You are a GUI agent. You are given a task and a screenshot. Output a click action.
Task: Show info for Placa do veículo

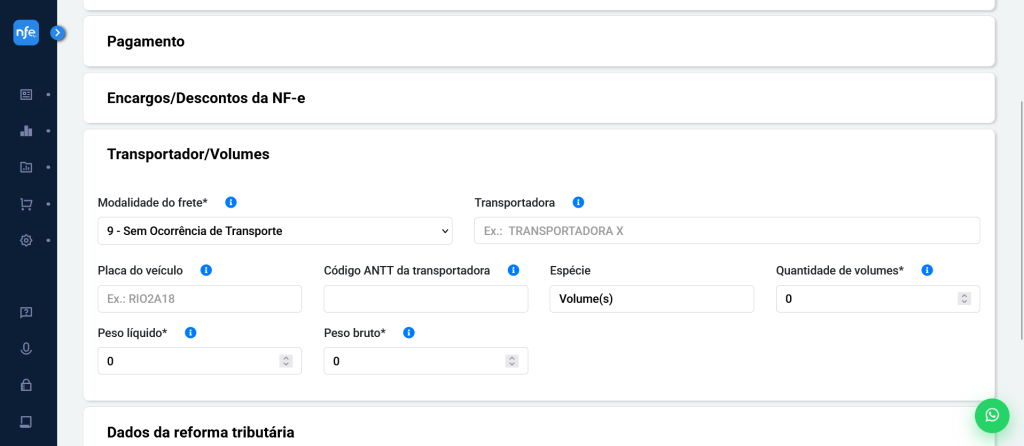206,270
